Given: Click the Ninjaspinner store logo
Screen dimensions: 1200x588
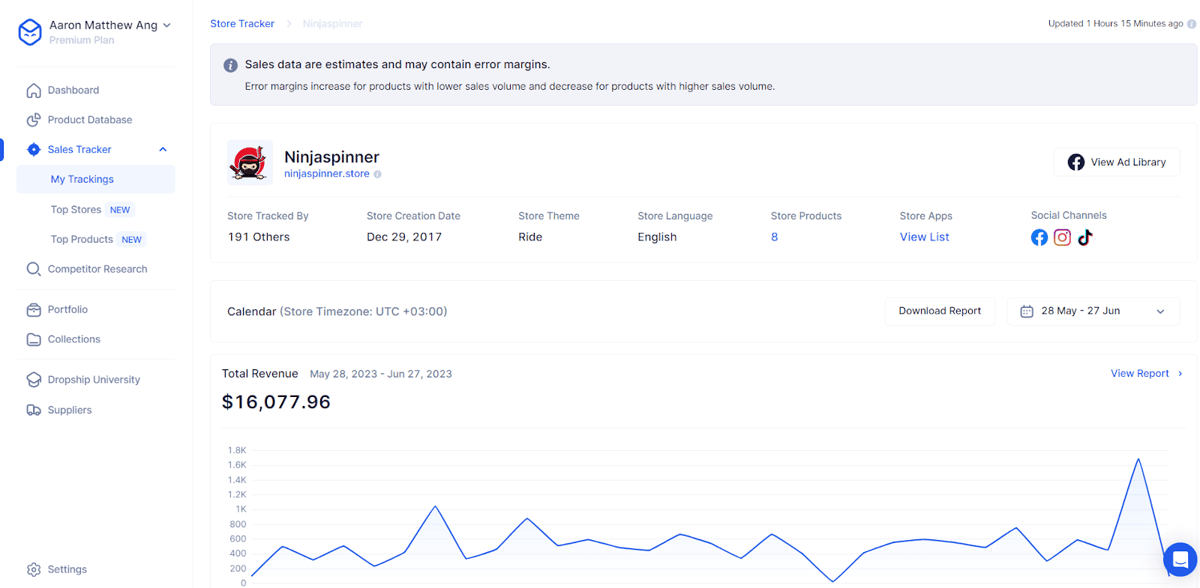Looking at the screenshot, I should 250,162.
